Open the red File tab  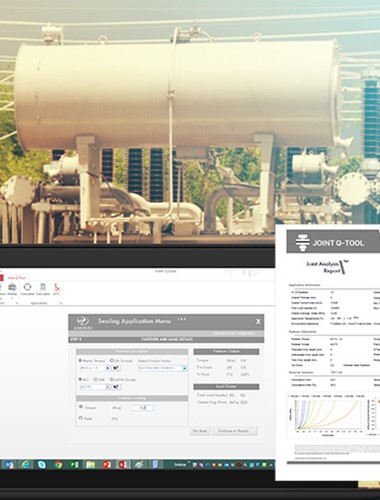pos(1,277)
